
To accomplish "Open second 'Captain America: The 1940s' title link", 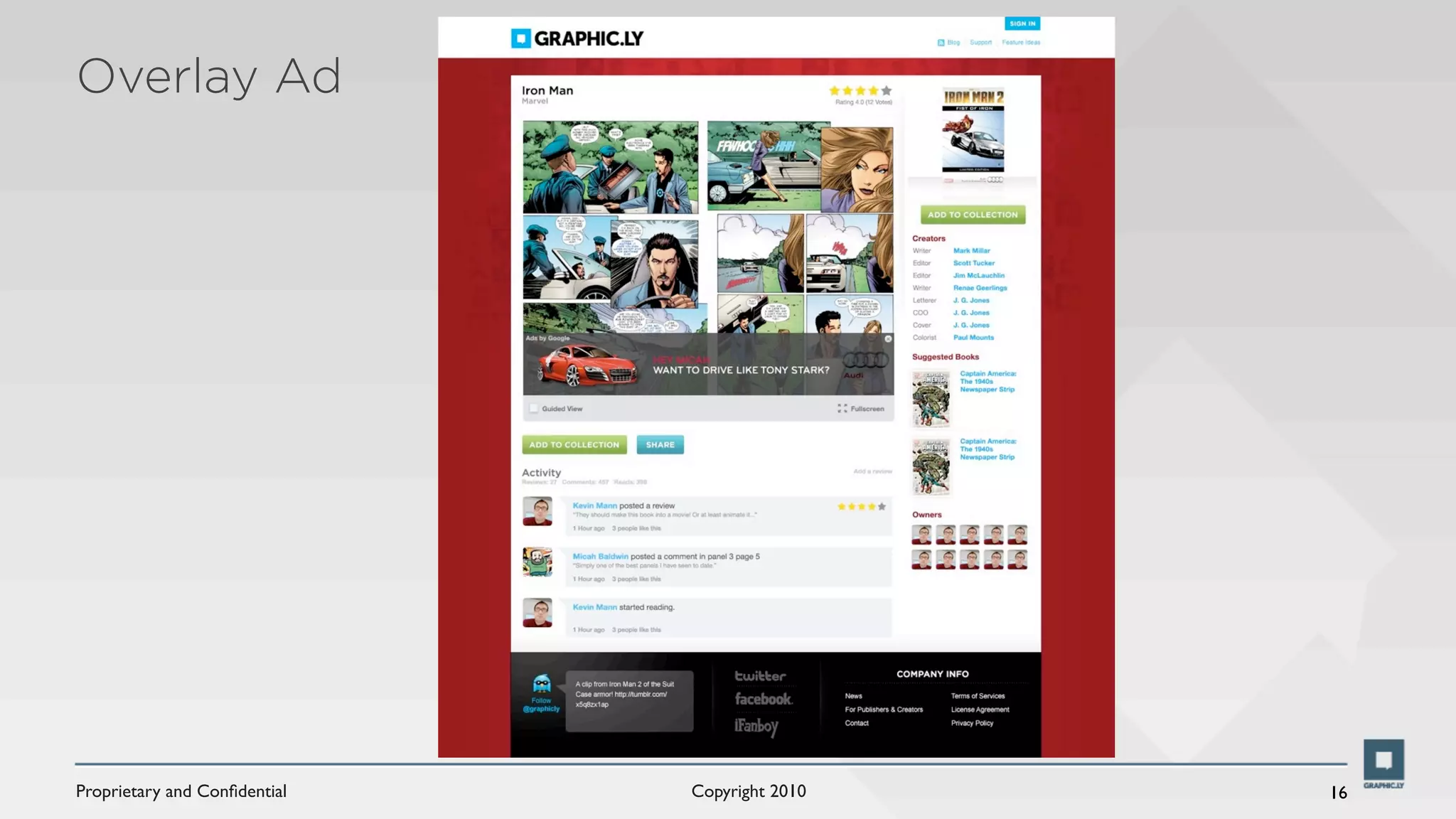I will tap(987, 449).
